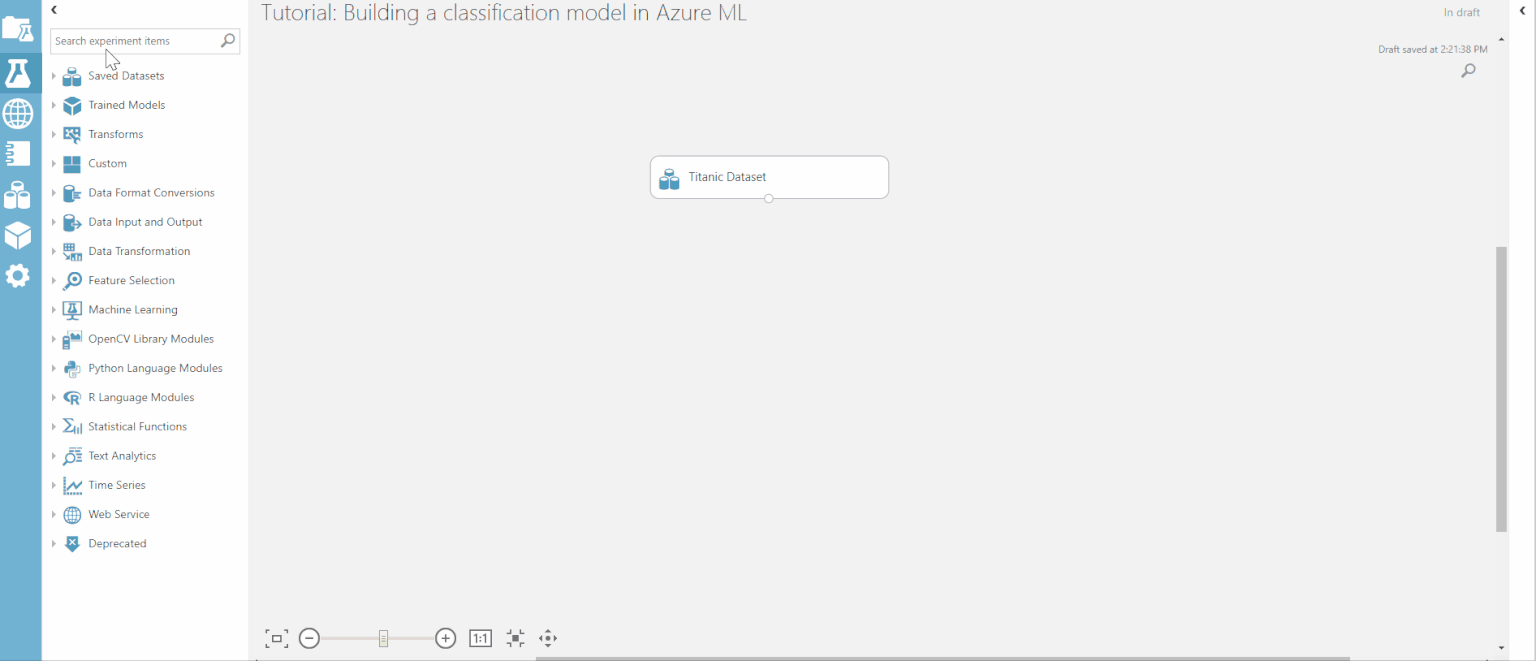Select the Data Format Conversions label
1536x661 pixels.
(x=152, y=193)
